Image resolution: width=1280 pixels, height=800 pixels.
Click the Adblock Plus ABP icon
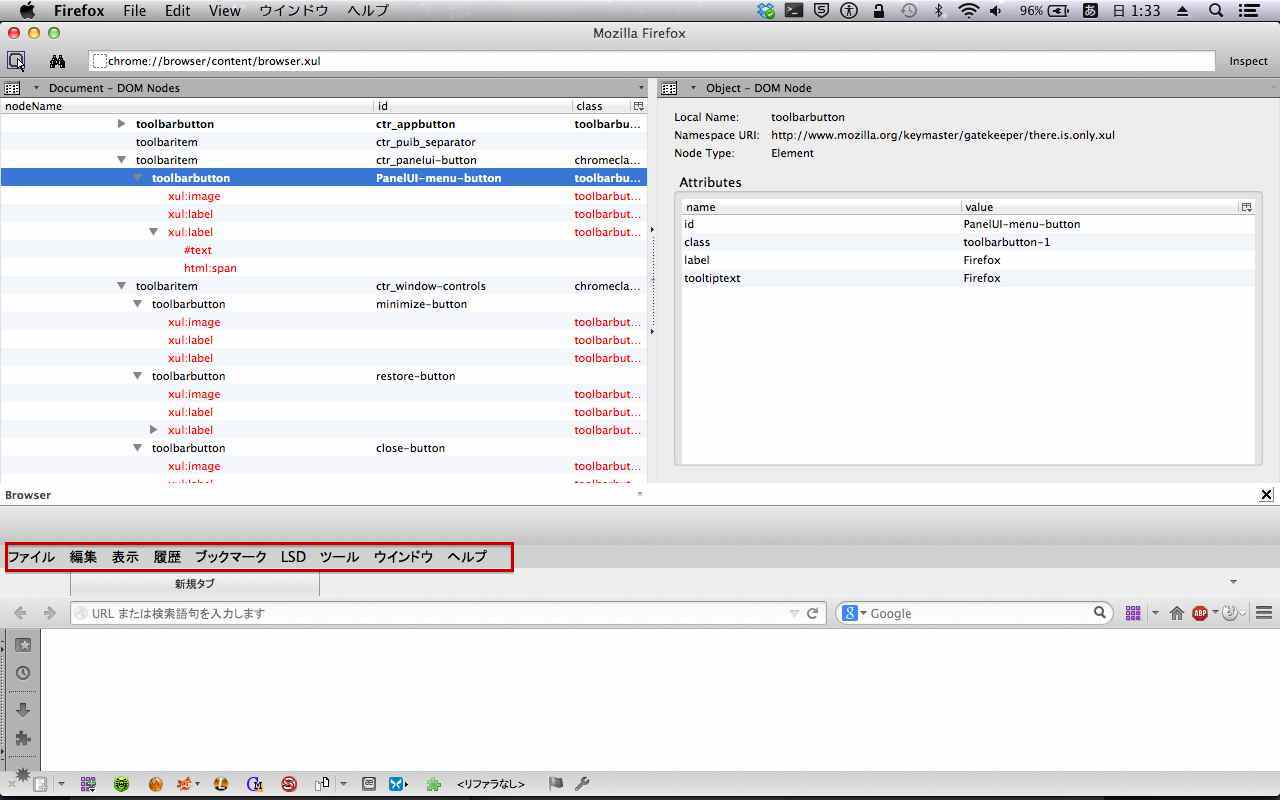1200,613
